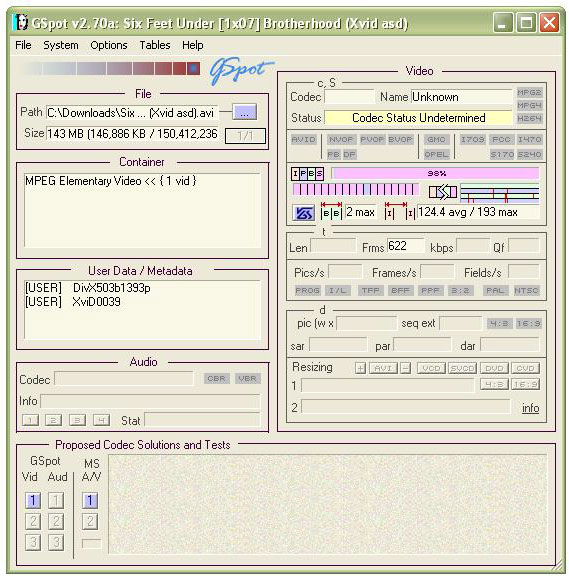Click the 1/1 file counter button
569x580 pixels.
245,136
